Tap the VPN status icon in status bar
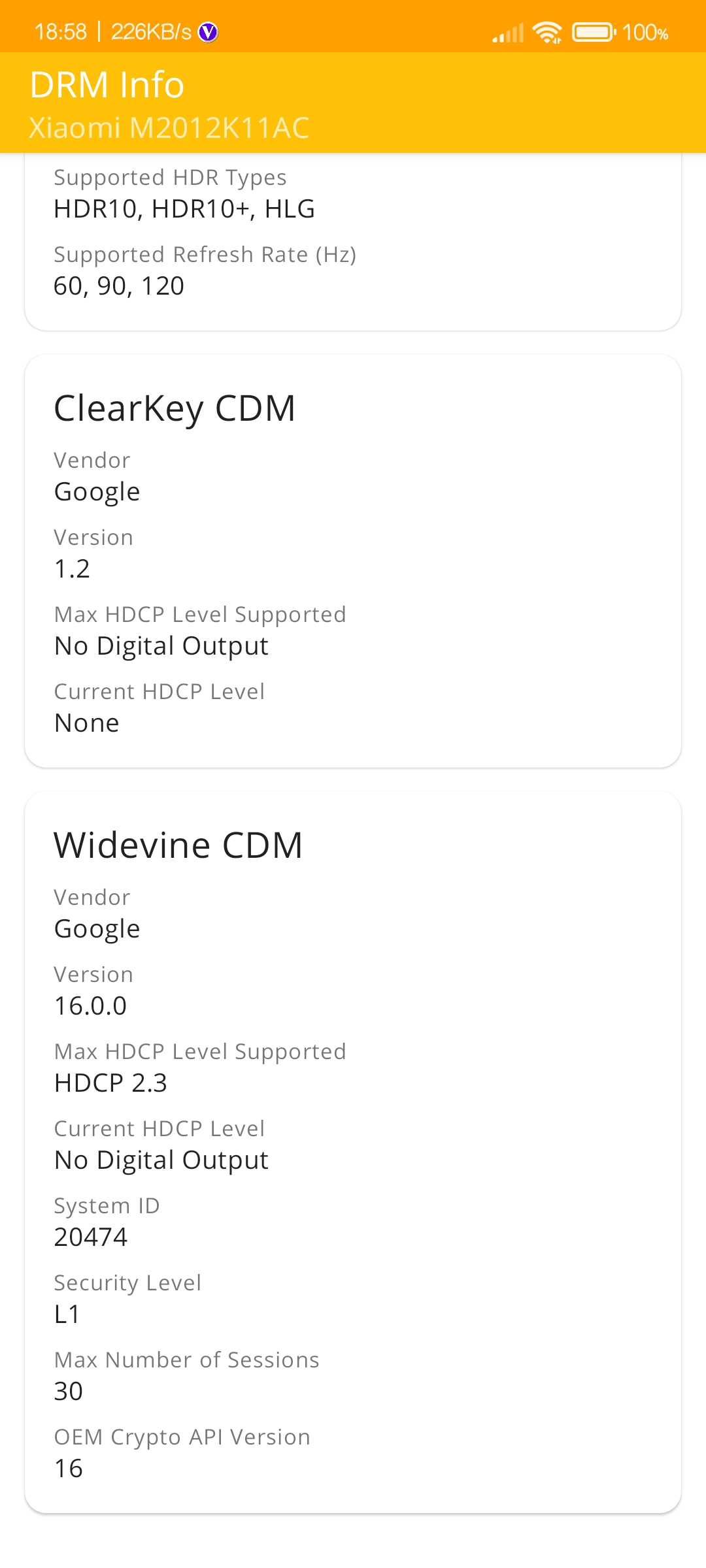The height and width of the screenshot is (1568, 706). [x=208, y=32]
